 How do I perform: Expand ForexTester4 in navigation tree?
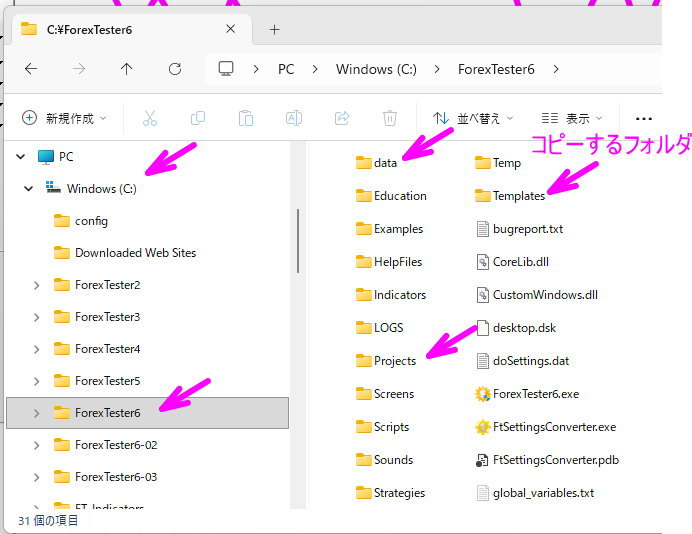37,350
